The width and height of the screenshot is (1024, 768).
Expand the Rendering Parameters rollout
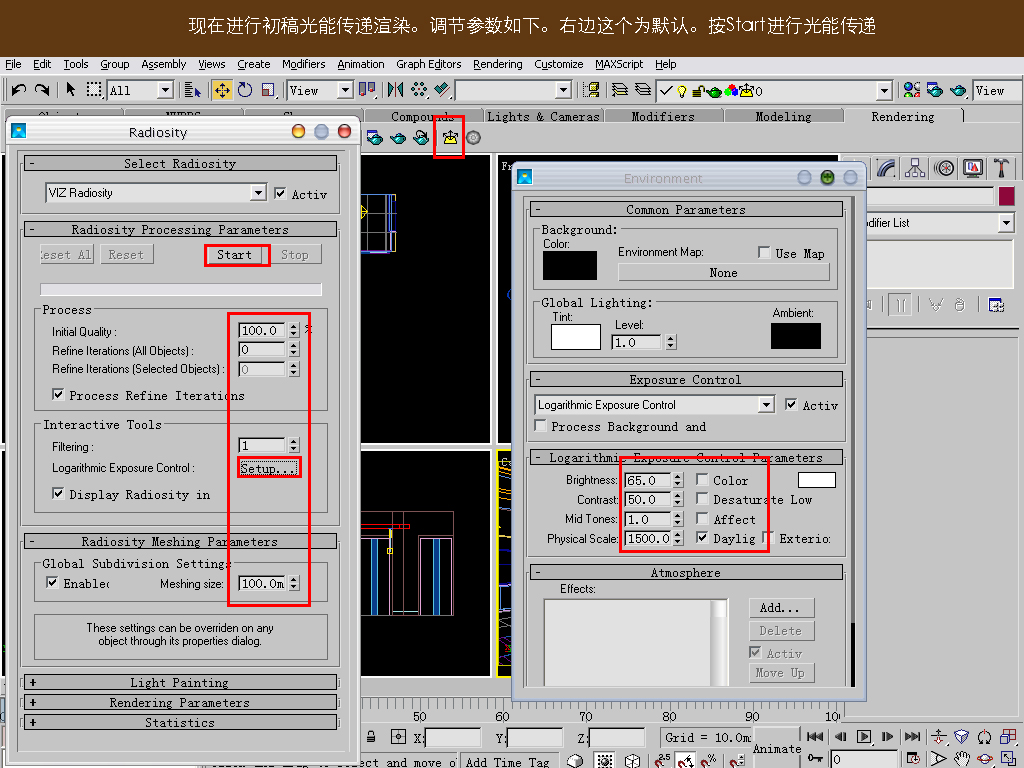click(x=180, y=703)
